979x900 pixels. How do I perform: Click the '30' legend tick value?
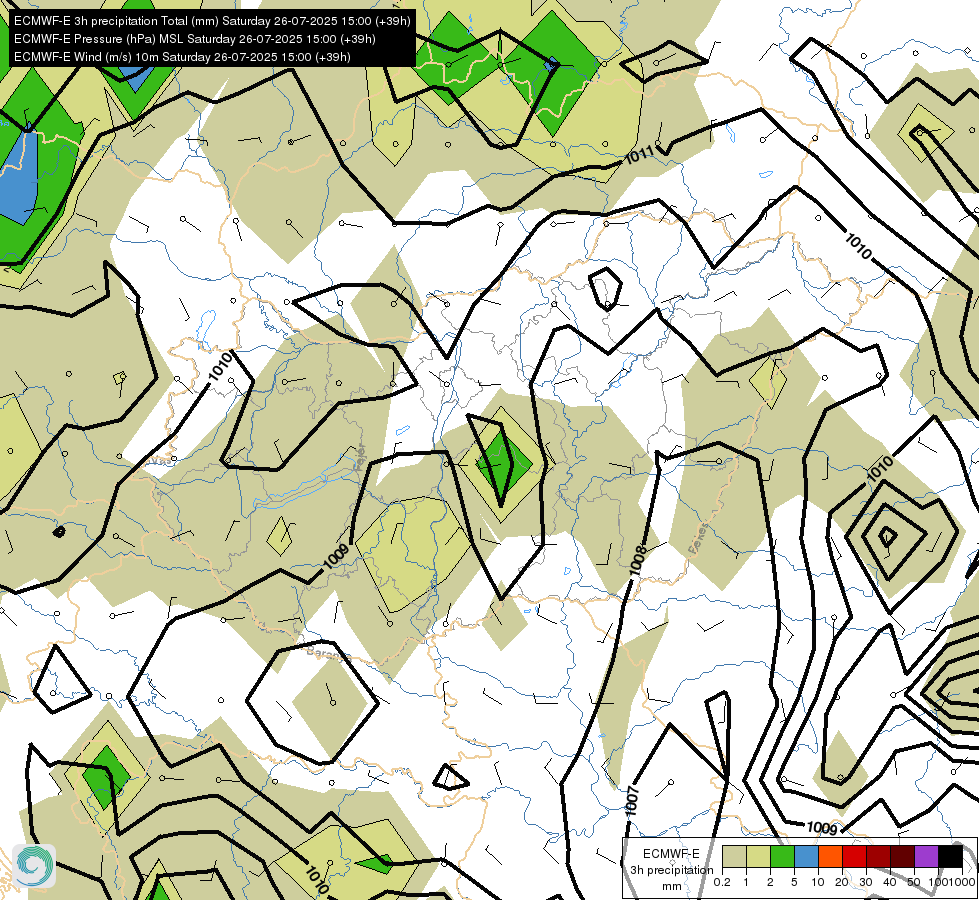click(866, 882)
